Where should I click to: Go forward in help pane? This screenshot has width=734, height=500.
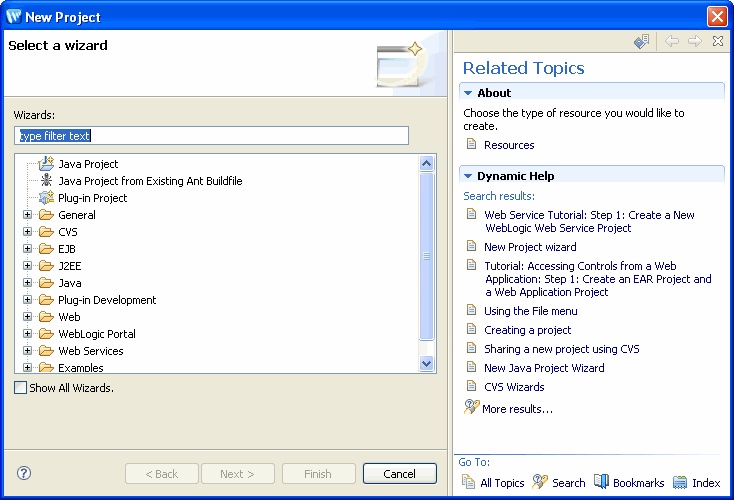(695, 41)
